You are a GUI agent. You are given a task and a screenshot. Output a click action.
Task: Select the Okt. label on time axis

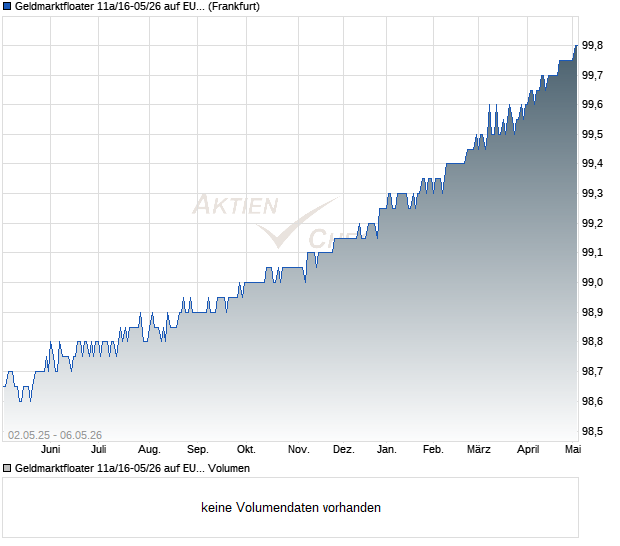[246, 450]
